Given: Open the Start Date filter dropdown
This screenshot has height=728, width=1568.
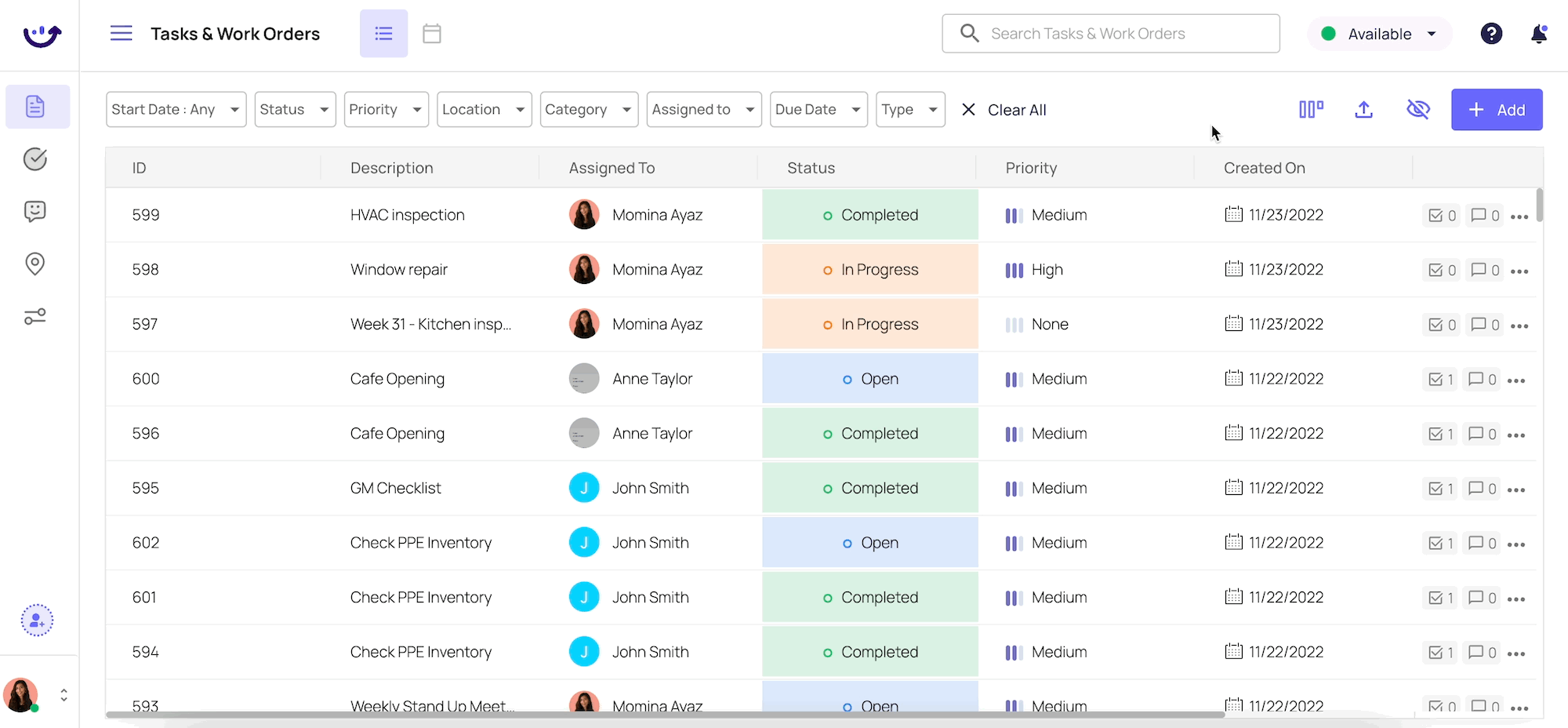Looking at the screenshot, I should [x=176, y=109].
